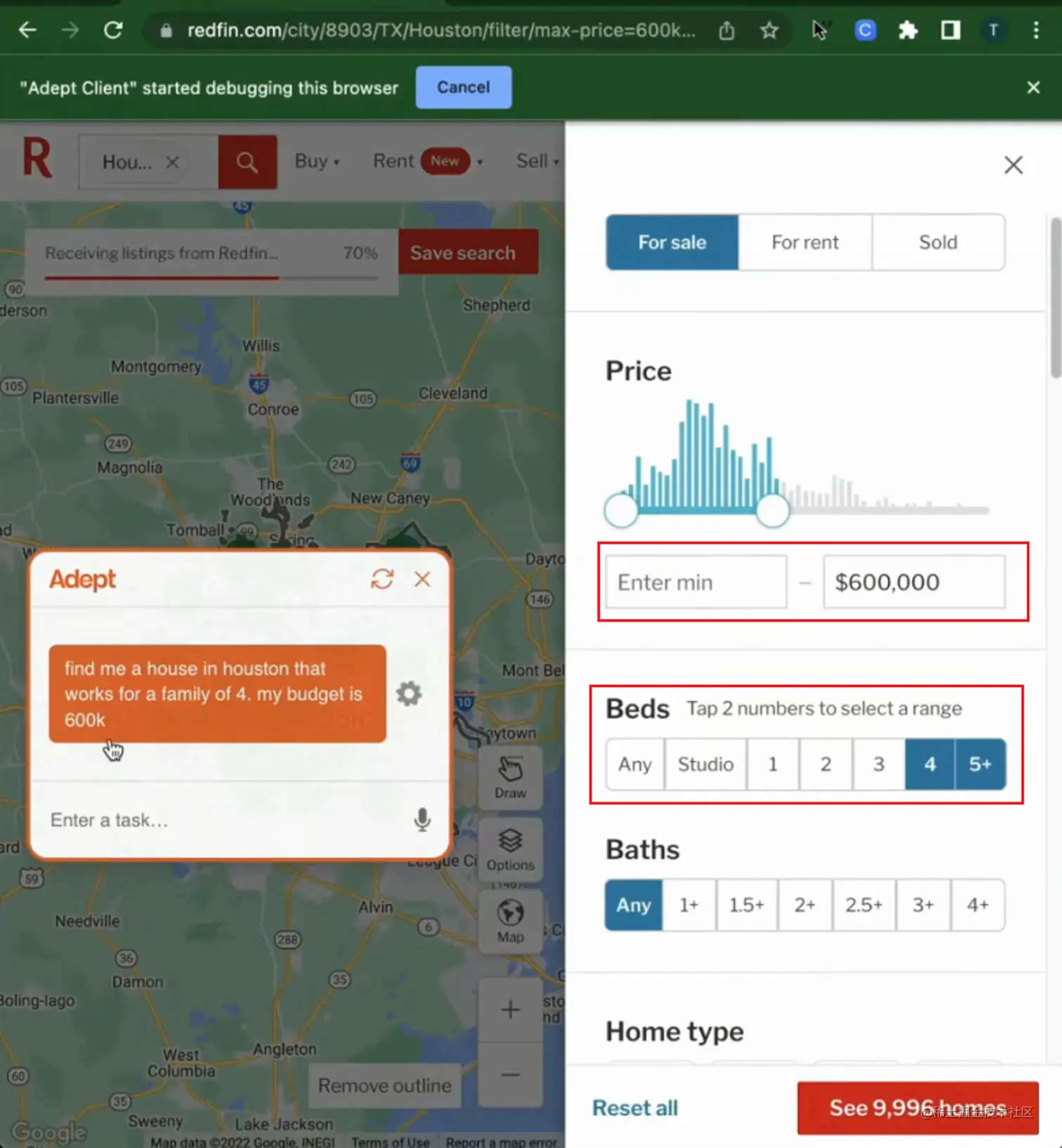Viewport: 1062px width, 1148px height.
Task: Select 1 bed option
Action: coord(773,764)
